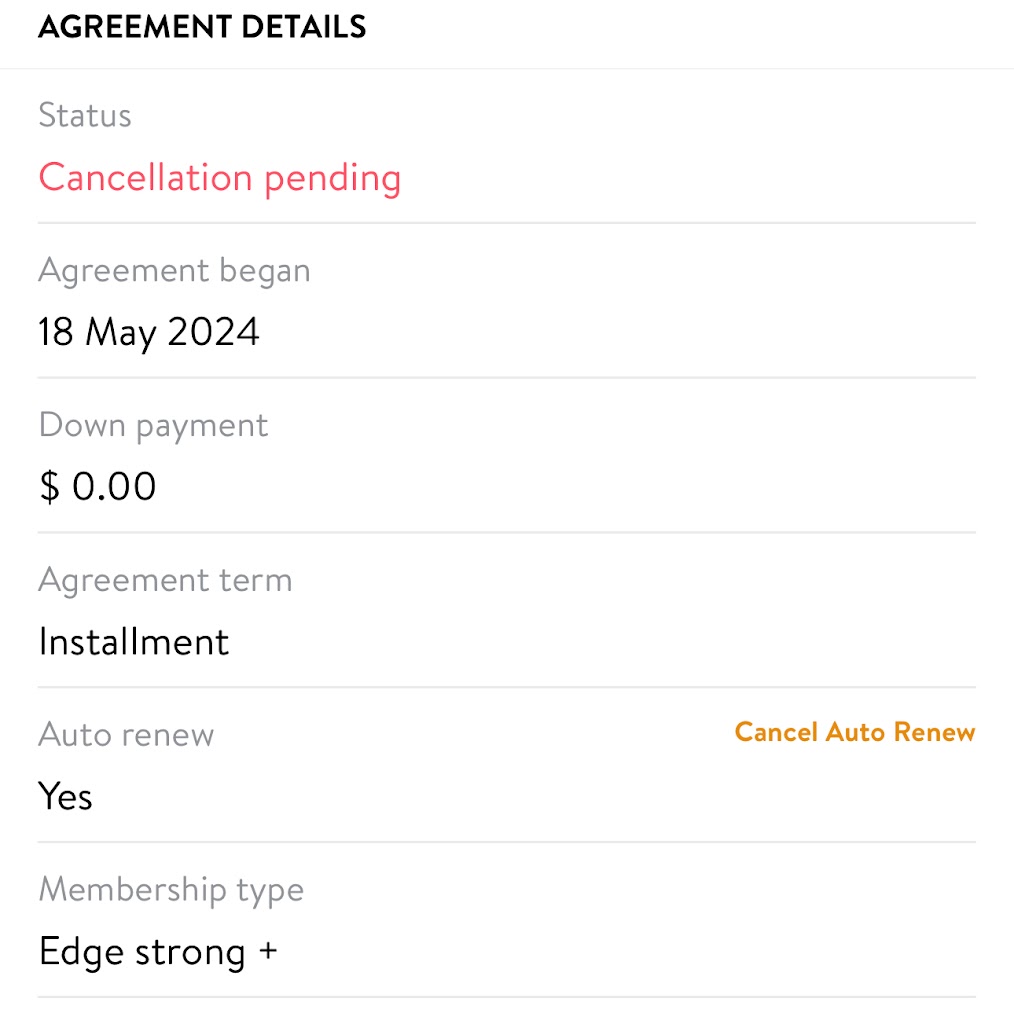Tap the Cancellation pending status text
Viewport: 1014px width, 1024px height.
219,178
